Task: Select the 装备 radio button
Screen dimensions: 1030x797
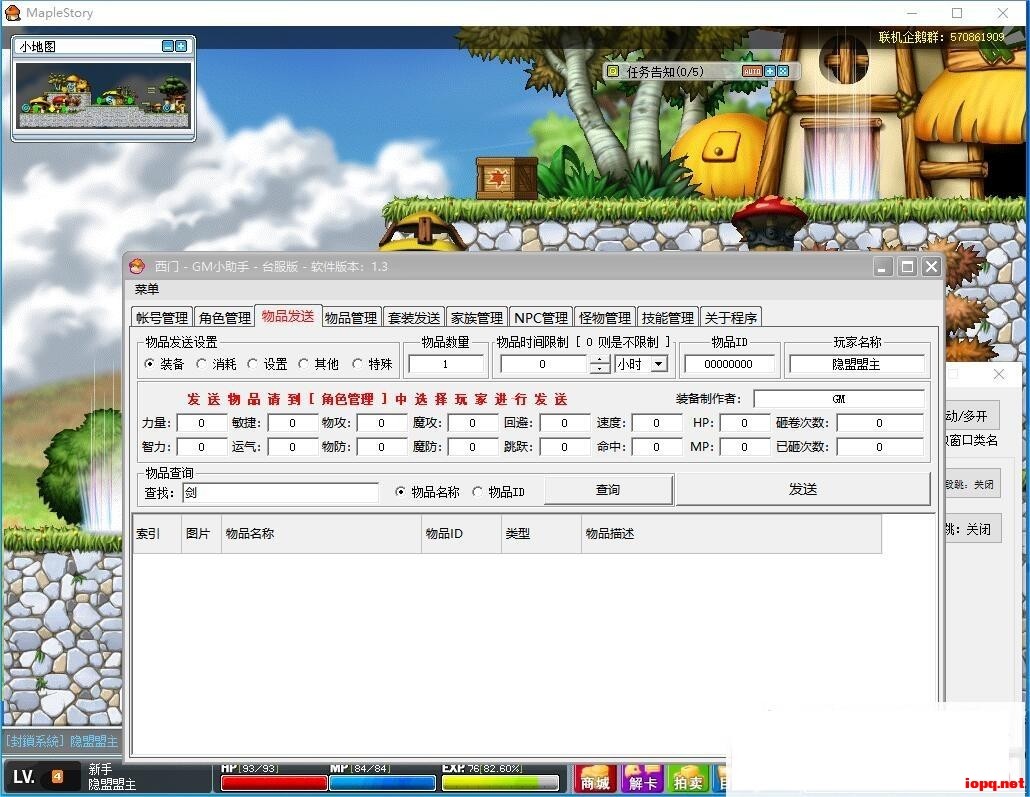Action: click(150, 364)
